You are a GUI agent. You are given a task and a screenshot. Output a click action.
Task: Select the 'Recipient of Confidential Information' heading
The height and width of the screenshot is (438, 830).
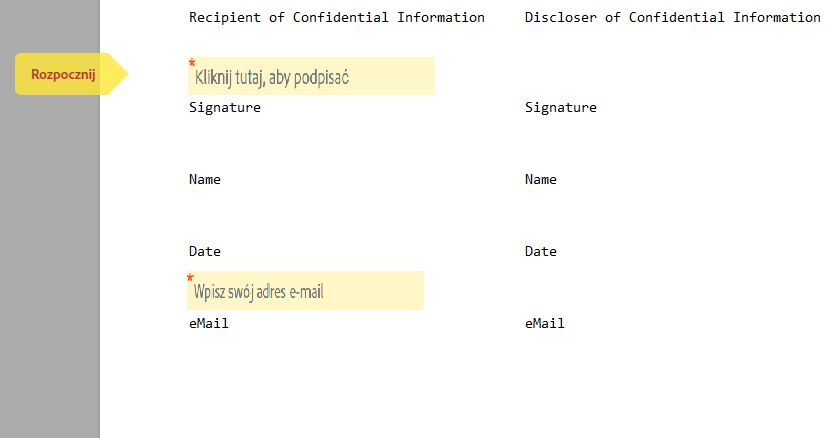point(337,17)
